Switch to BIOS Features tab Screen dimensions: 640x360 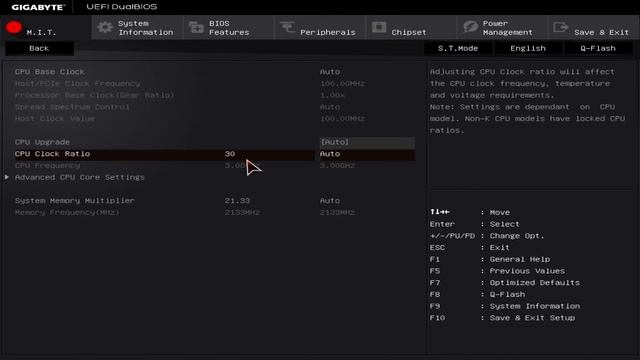pos(229,28)
